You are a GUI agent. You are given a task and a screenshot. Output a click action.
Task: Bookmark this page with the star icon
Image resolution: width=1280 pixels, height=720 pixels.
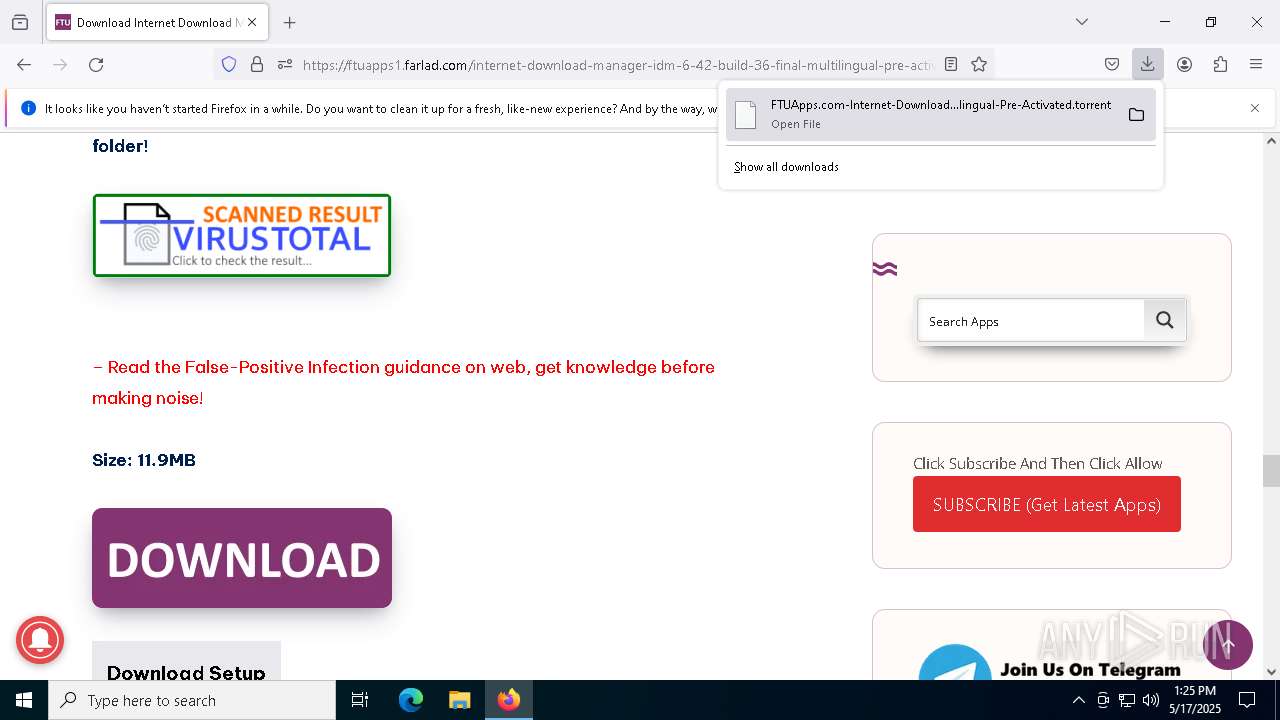click(x=979, y=64)
